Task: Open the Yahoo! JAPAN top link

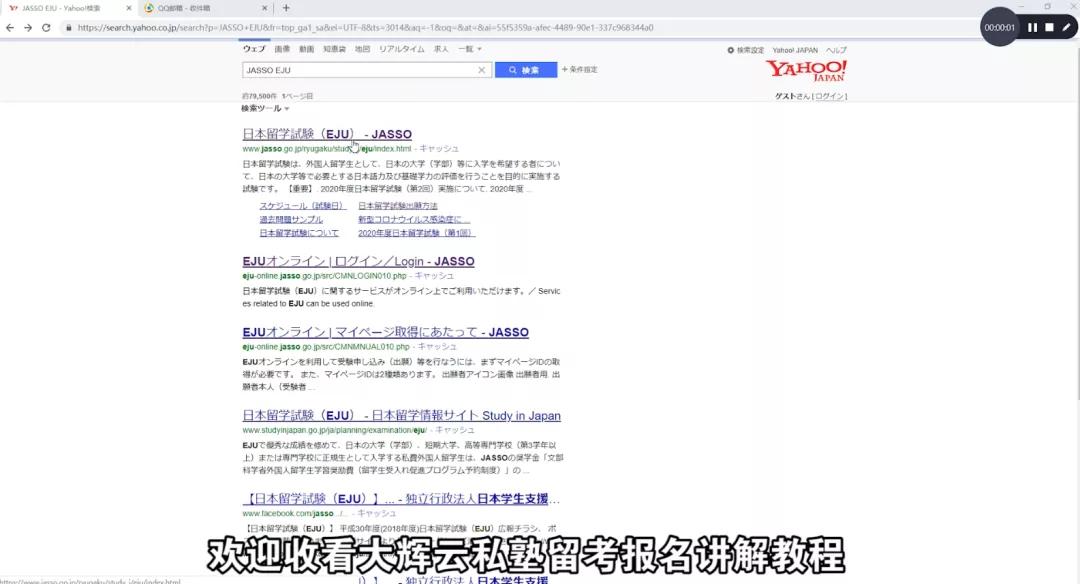Action: click(795, 50)
